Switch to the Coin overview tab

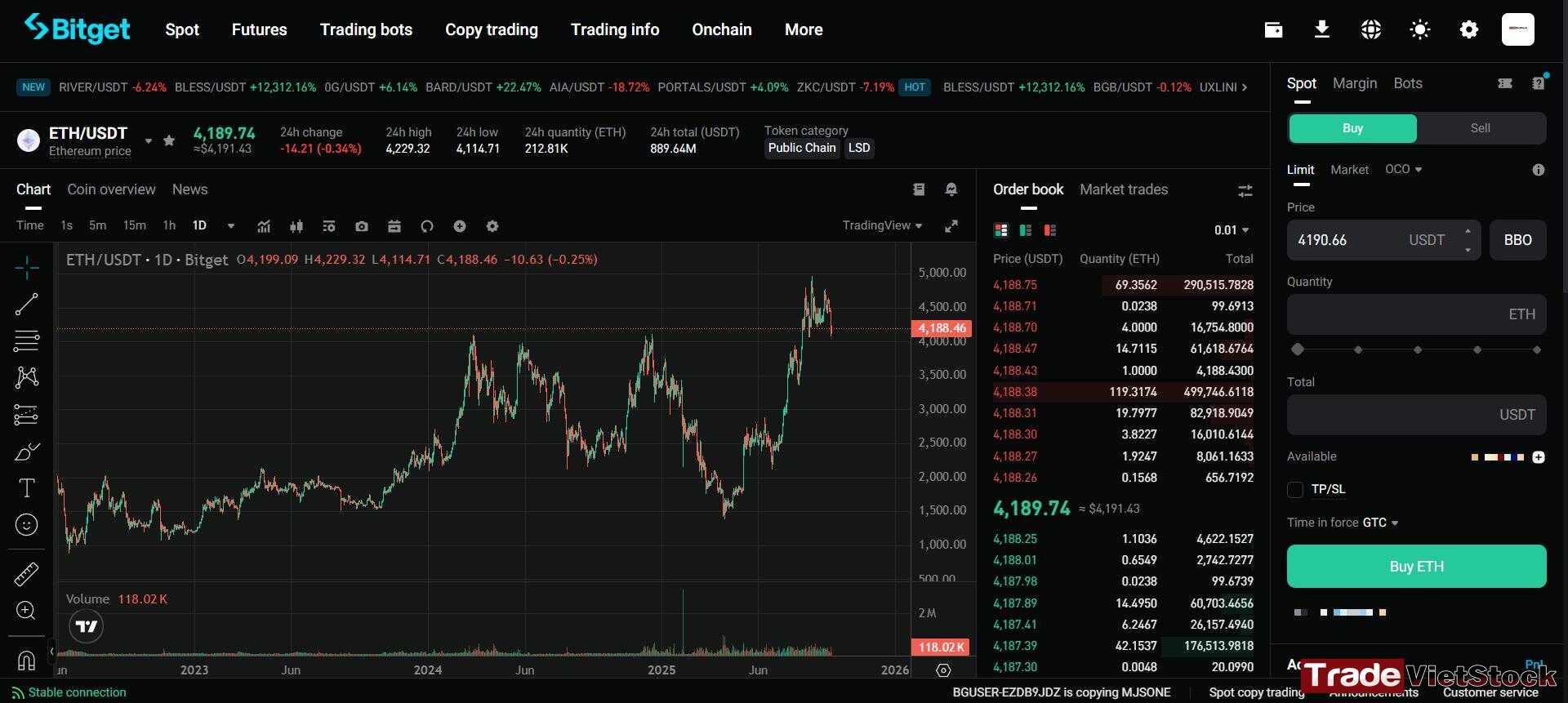click(111, 189)
